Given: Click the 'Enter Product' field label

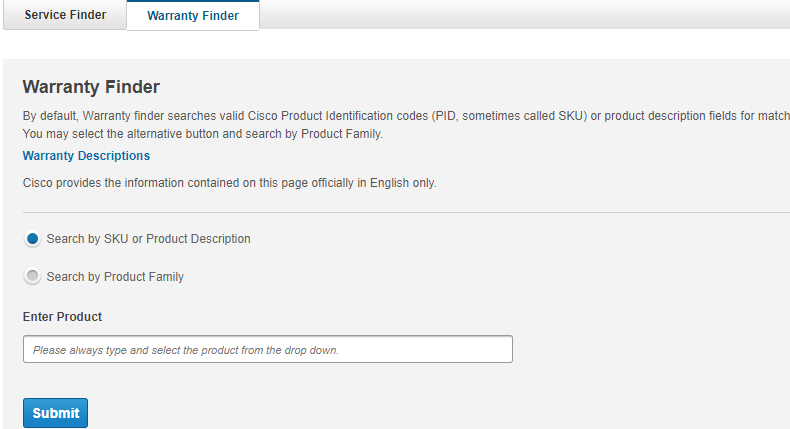Looking at the screenshot, I should pos(62,317).
